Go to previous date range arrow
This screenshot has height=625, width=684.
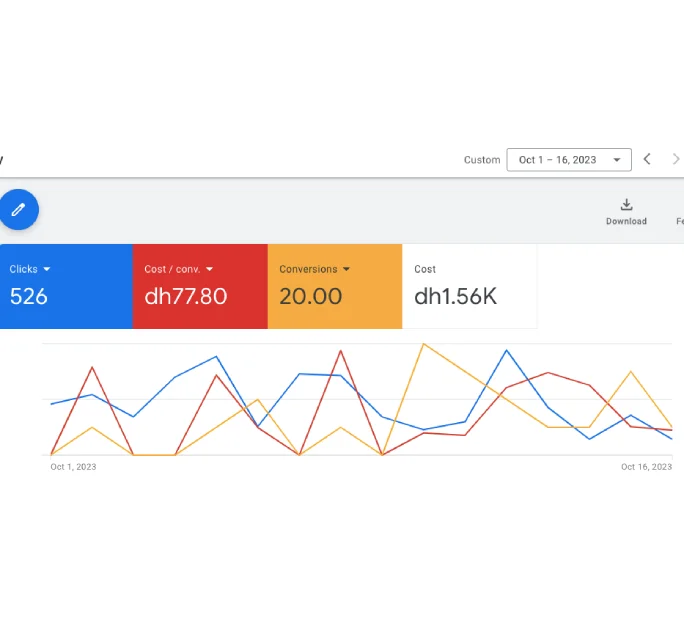click(647, 159)
